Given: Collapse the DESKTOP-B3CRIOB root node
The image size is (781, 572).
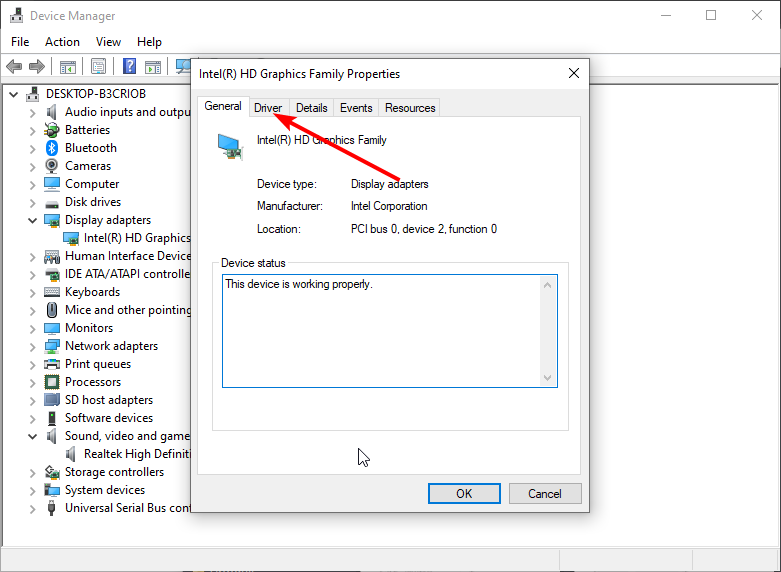Looking at the screenshot, I should (13, 94).
